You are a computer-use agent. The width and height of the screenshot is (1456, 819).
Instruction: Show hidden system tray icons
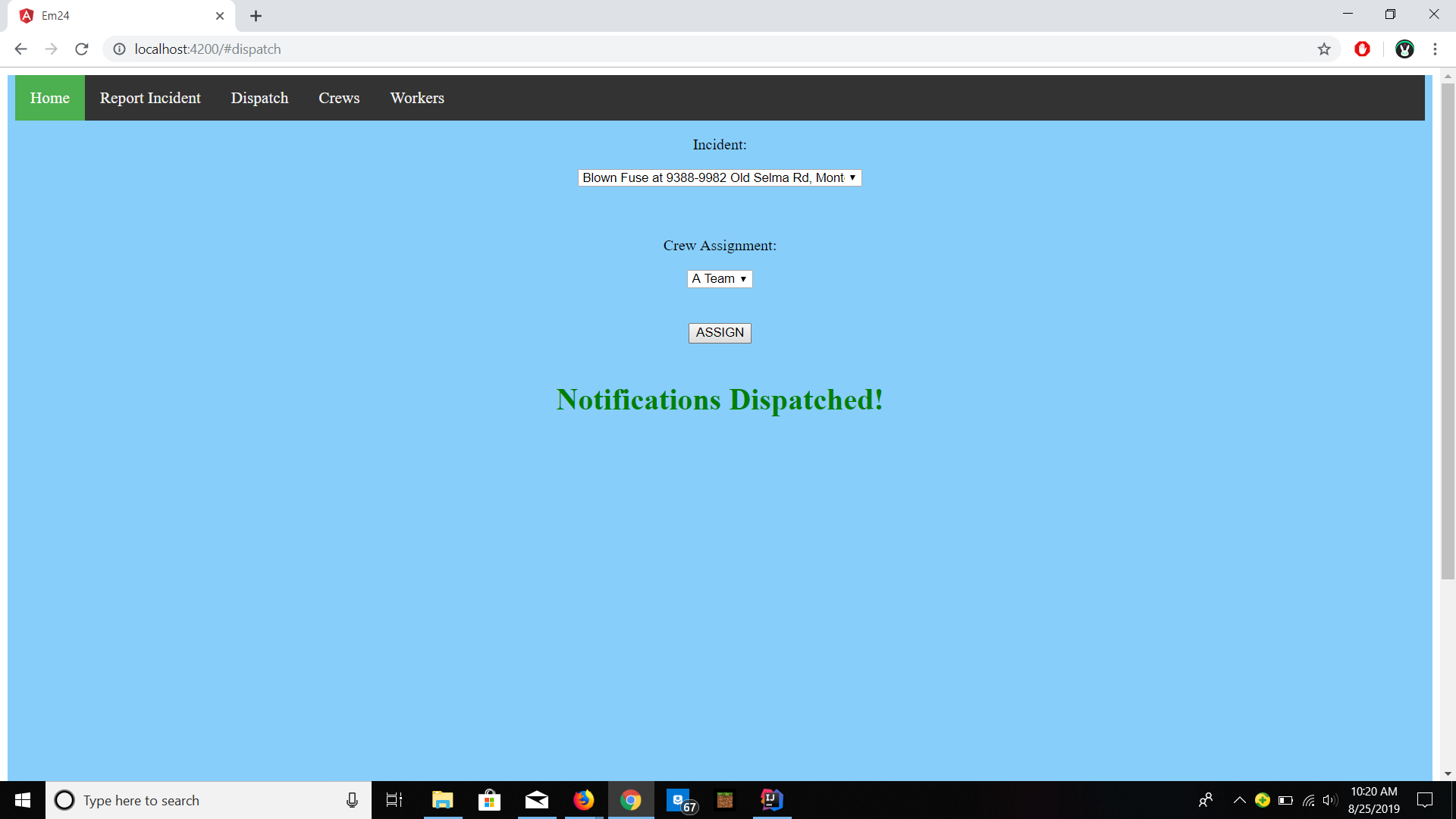tap(1239, 800)
